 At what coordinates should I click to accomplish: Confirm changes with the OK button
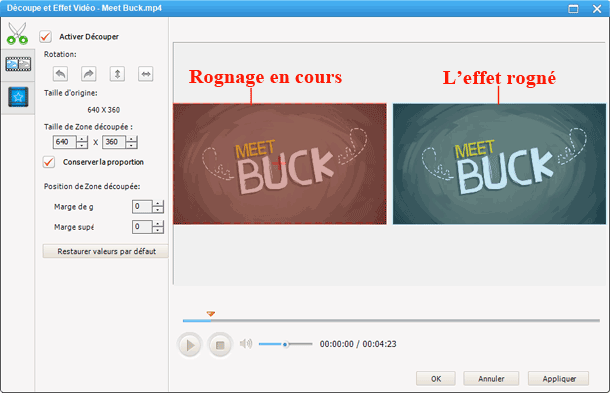click(436, 379)
